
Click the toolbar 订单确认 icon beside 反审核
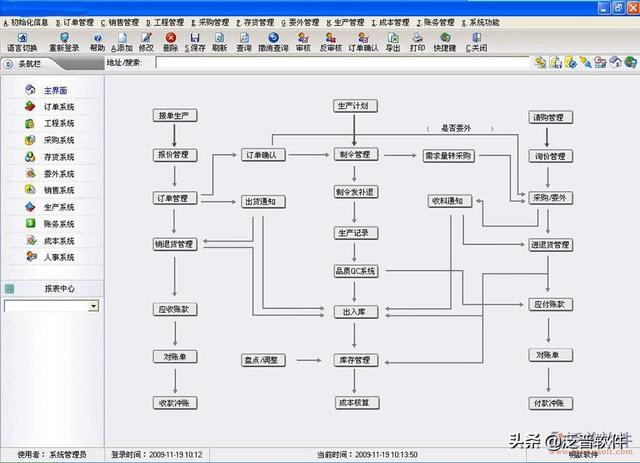point(363,38)
